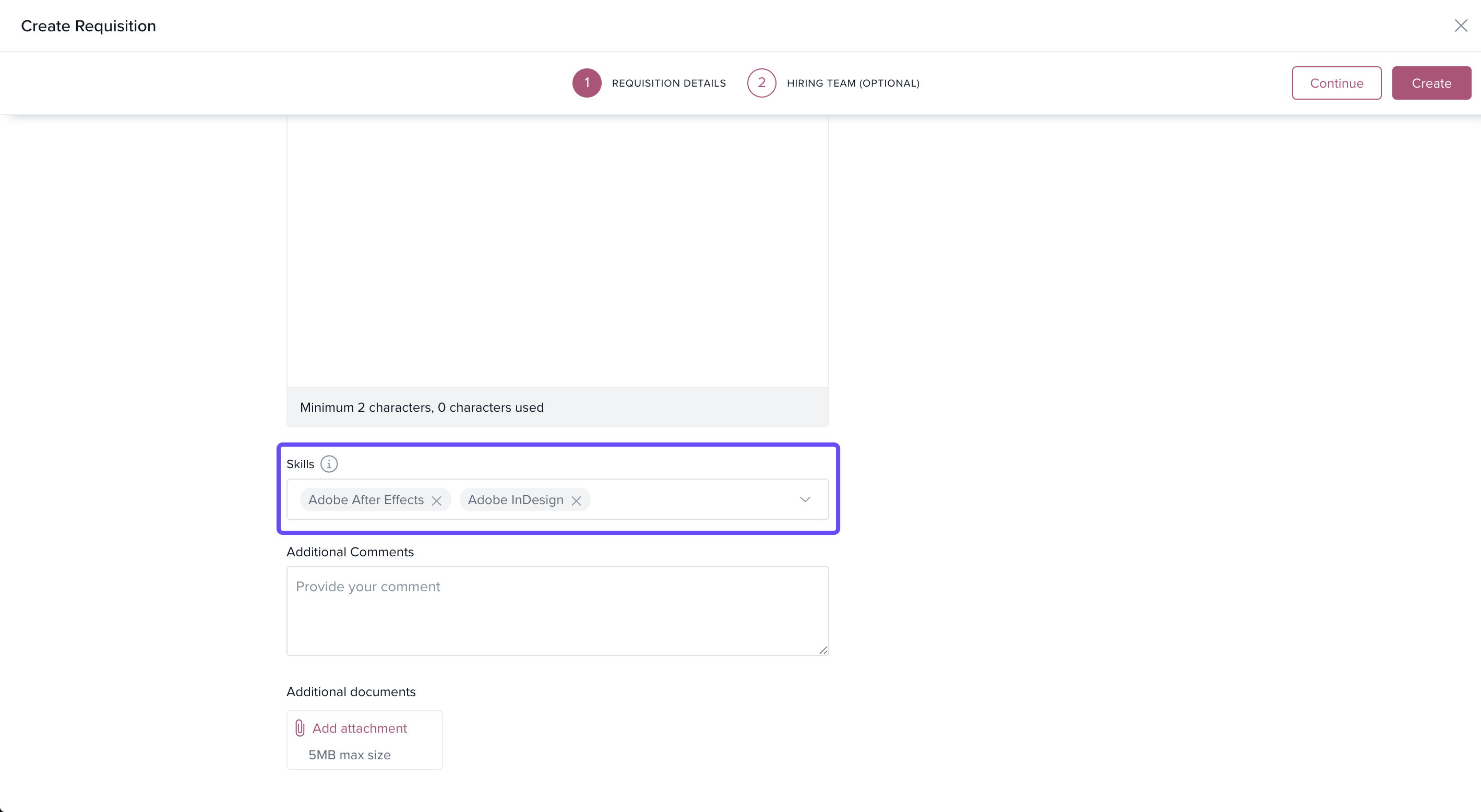Image resolution: width=1481 pixels, height=812 pixels.
Task: Click the Add attachment link
Action: [360, 728]
